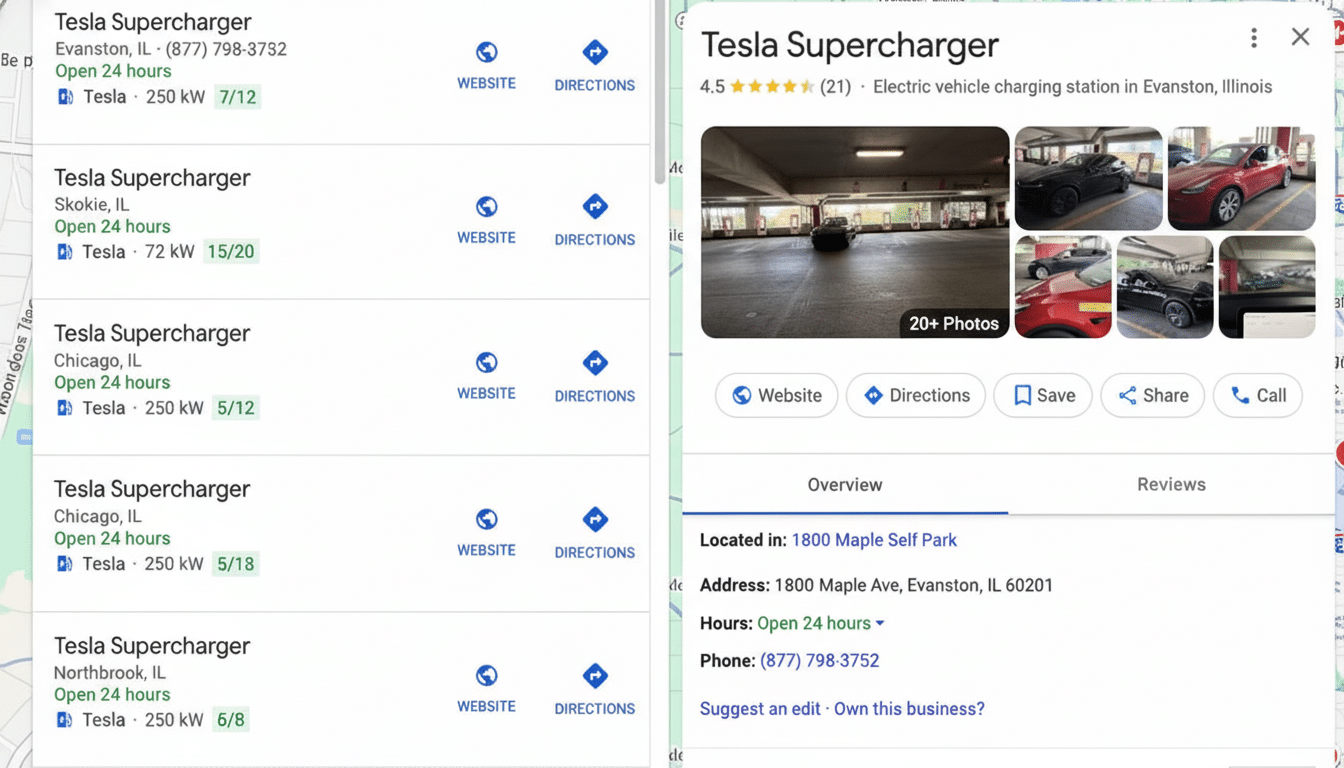Open the 1800 Maple Self Park link

(873, 539)
